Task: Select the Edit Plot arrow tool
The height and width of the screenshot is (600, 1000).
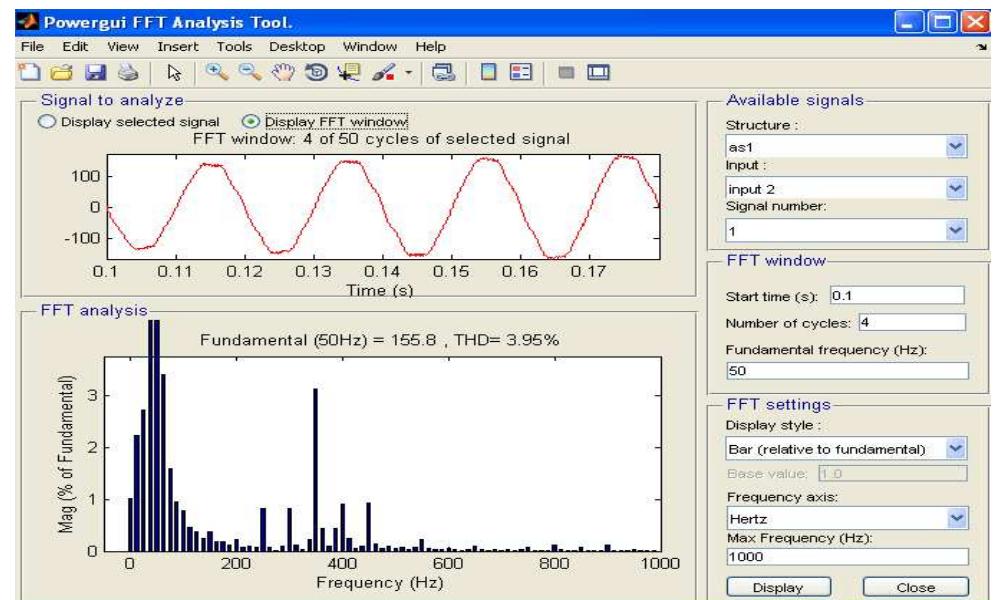Action: [x=174, y=73]
